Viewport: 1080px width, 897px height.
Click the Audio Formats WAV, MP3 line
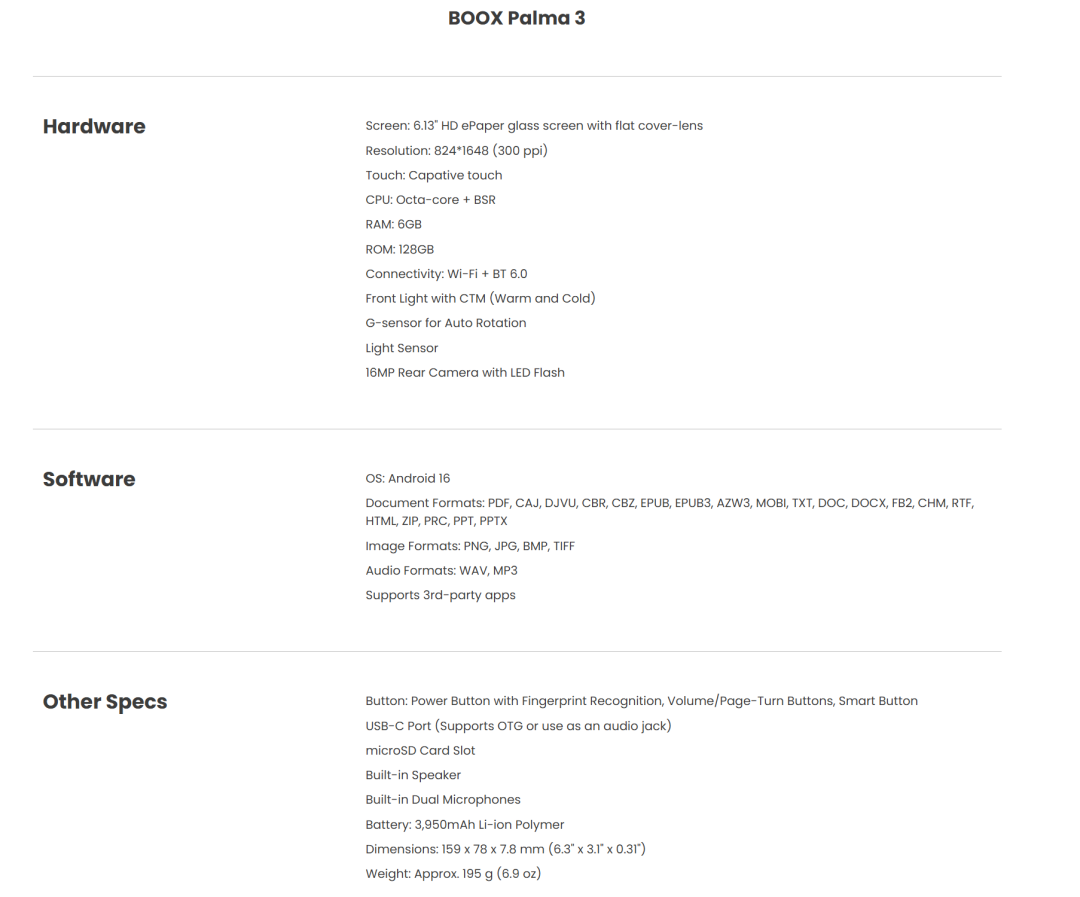pos(442,570)
